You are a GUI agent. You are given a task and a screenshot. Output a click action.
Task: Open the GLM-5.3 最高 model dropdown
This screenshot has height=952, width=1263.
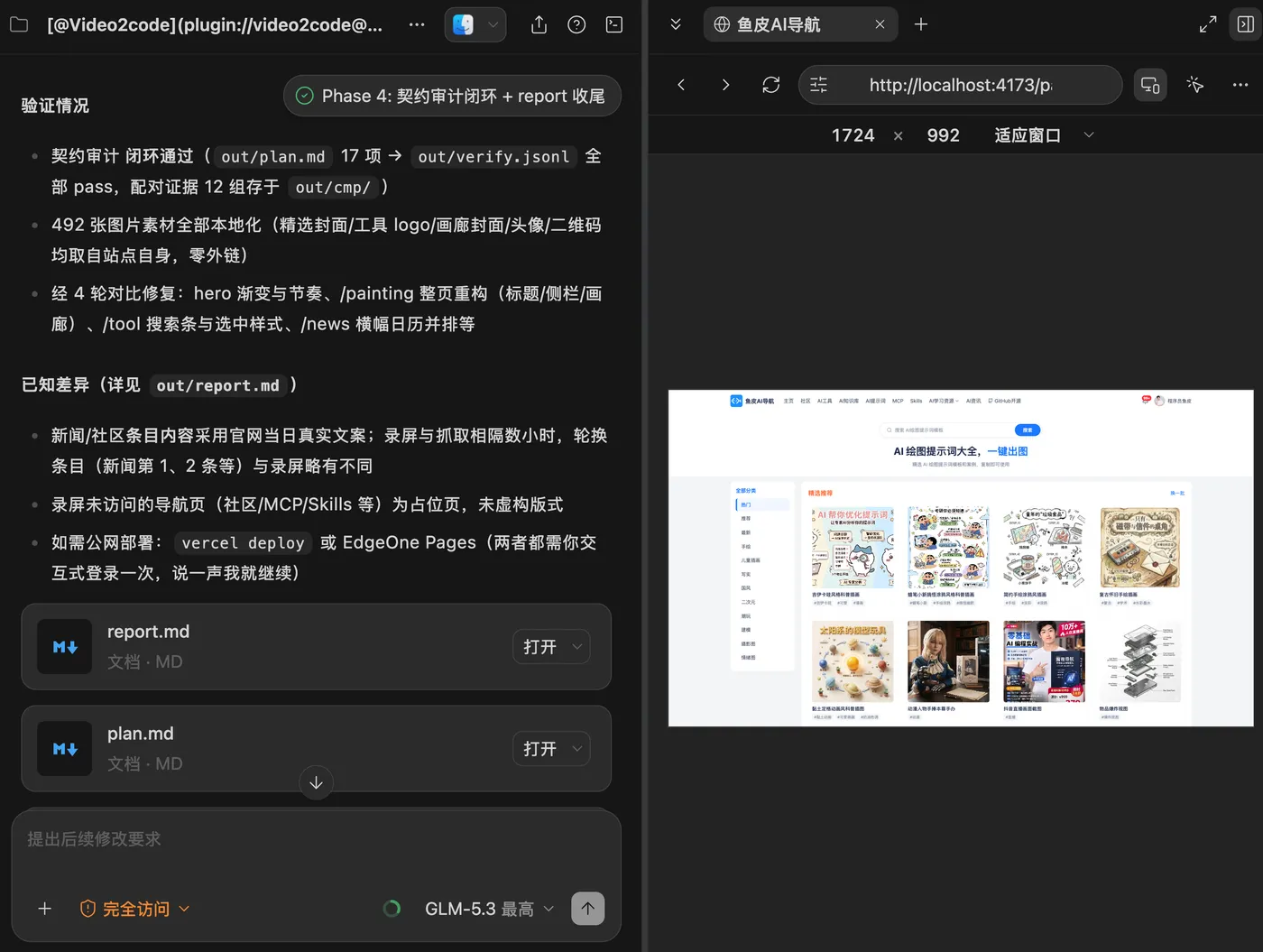(x=489, y=909)
